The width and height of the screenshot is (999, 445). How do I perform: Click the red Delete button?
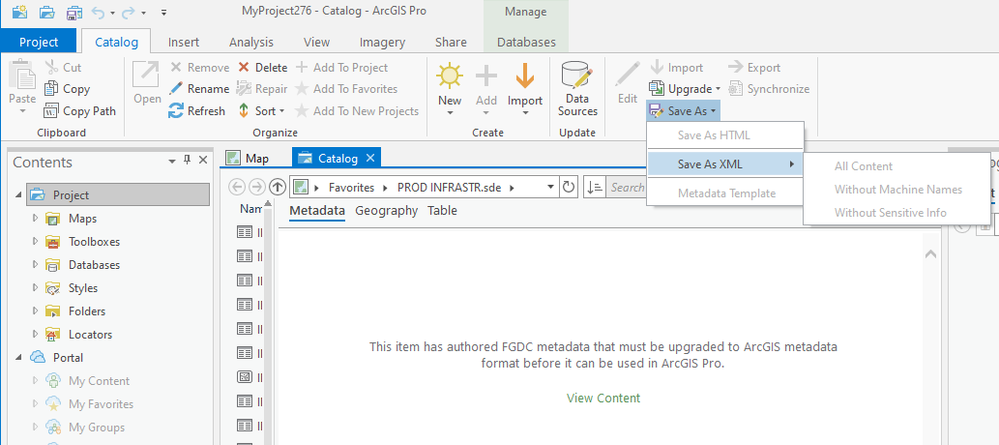pos(262,68)
